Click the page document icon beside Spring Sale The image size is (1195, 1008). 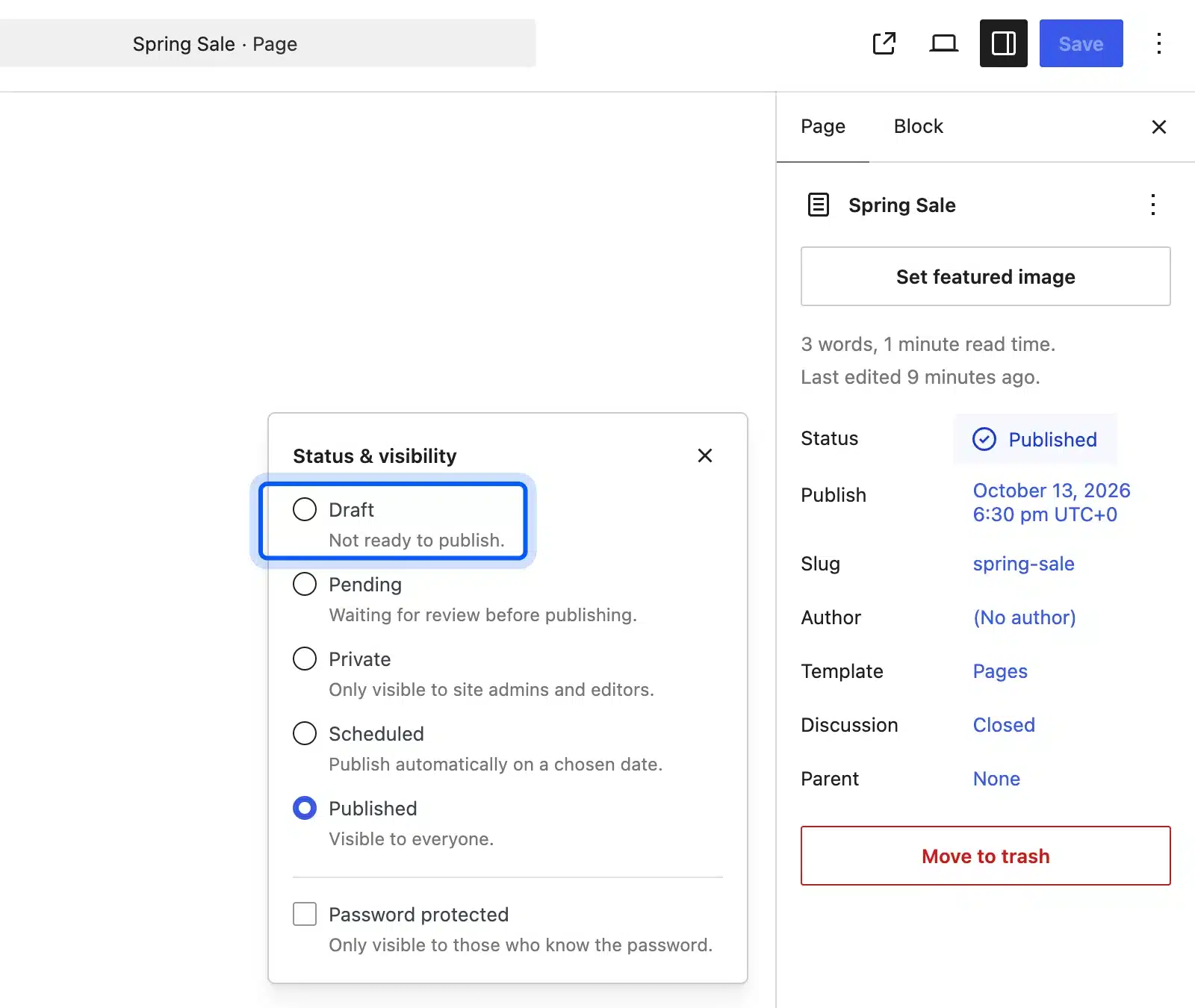point(819,205)
